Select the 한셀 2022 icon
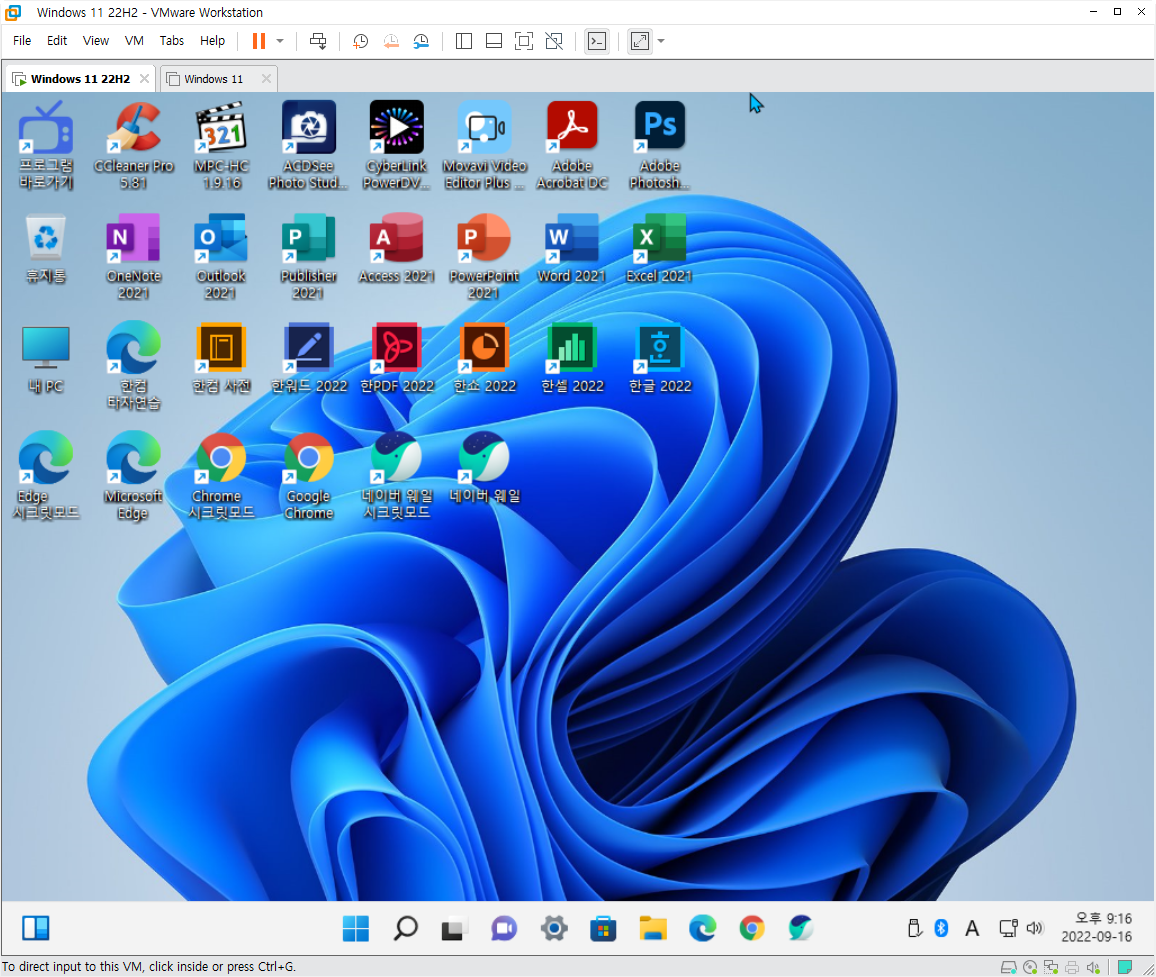Image resolution: width=1156 pixels, height=977 pixels. [572, 358]
